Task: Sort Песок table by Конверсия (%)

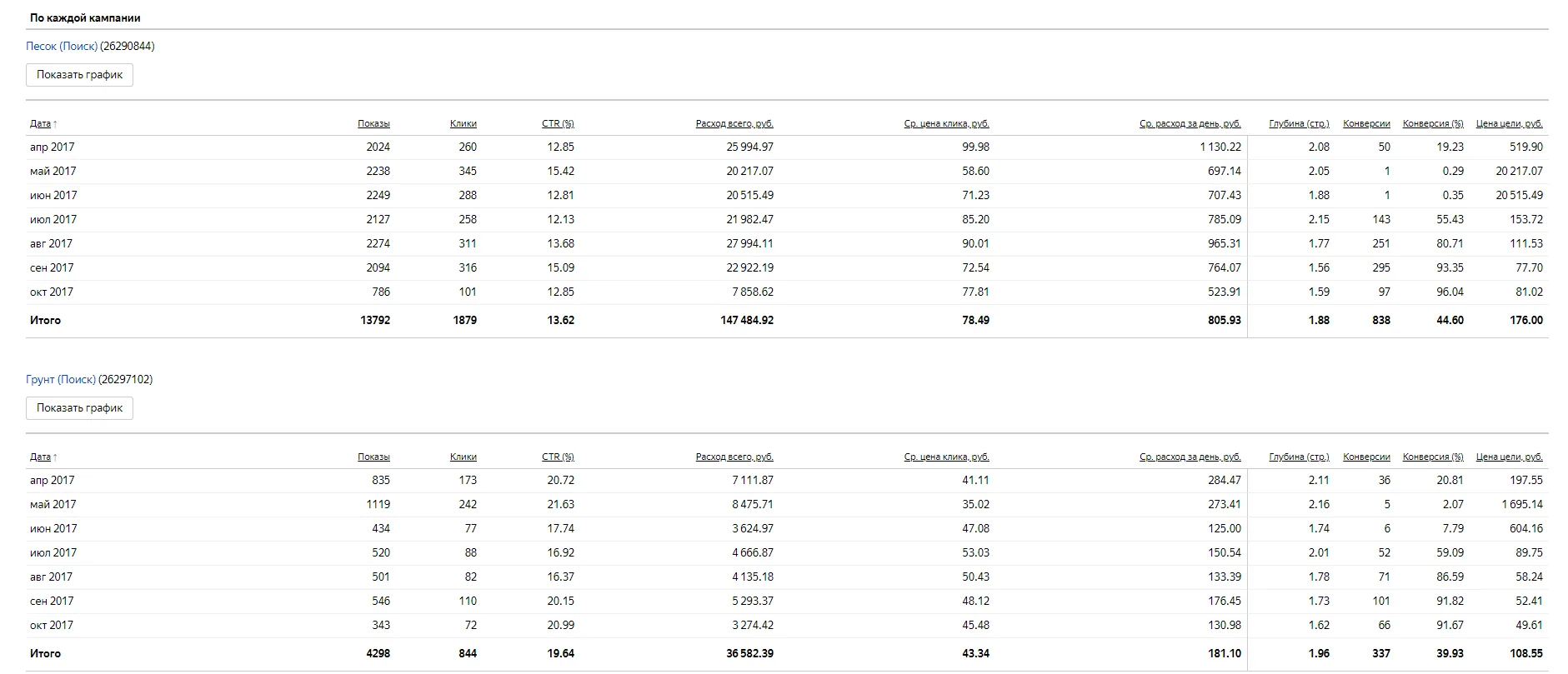Action: coord(1433,124)
